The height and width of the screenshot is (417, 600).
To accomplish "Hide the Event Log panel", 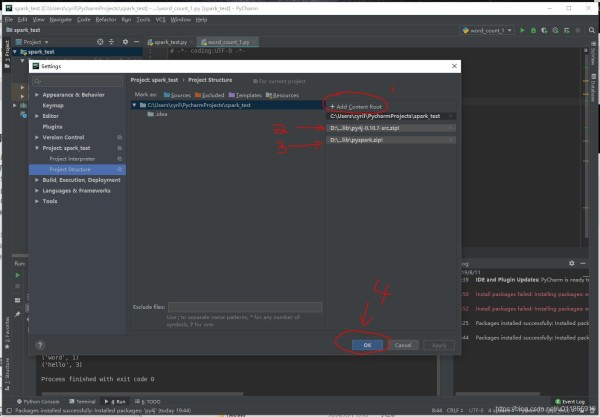I will 583,263.
